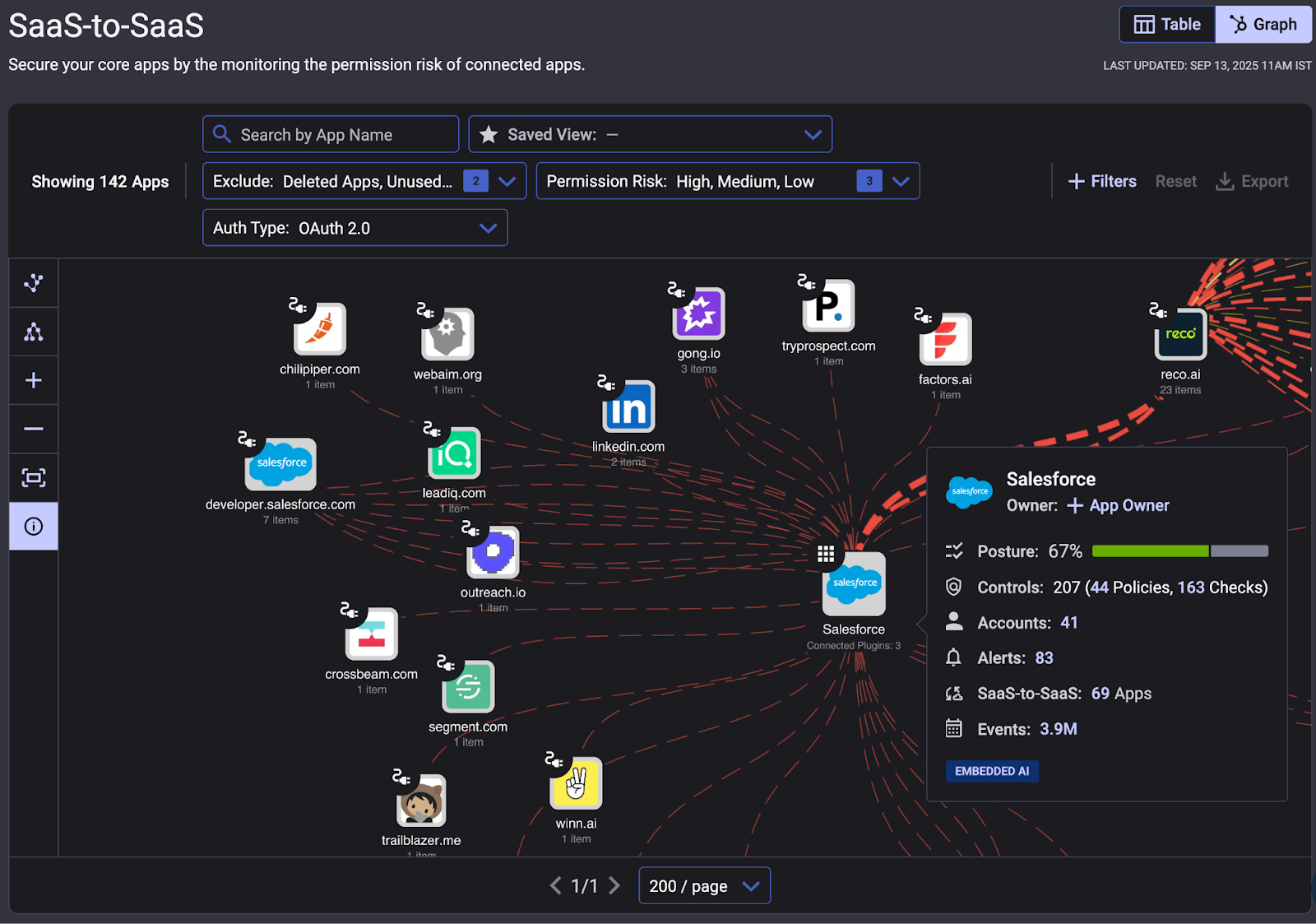
Task: Add an App Owner for Salesforce
Action: click(1119, 505)
